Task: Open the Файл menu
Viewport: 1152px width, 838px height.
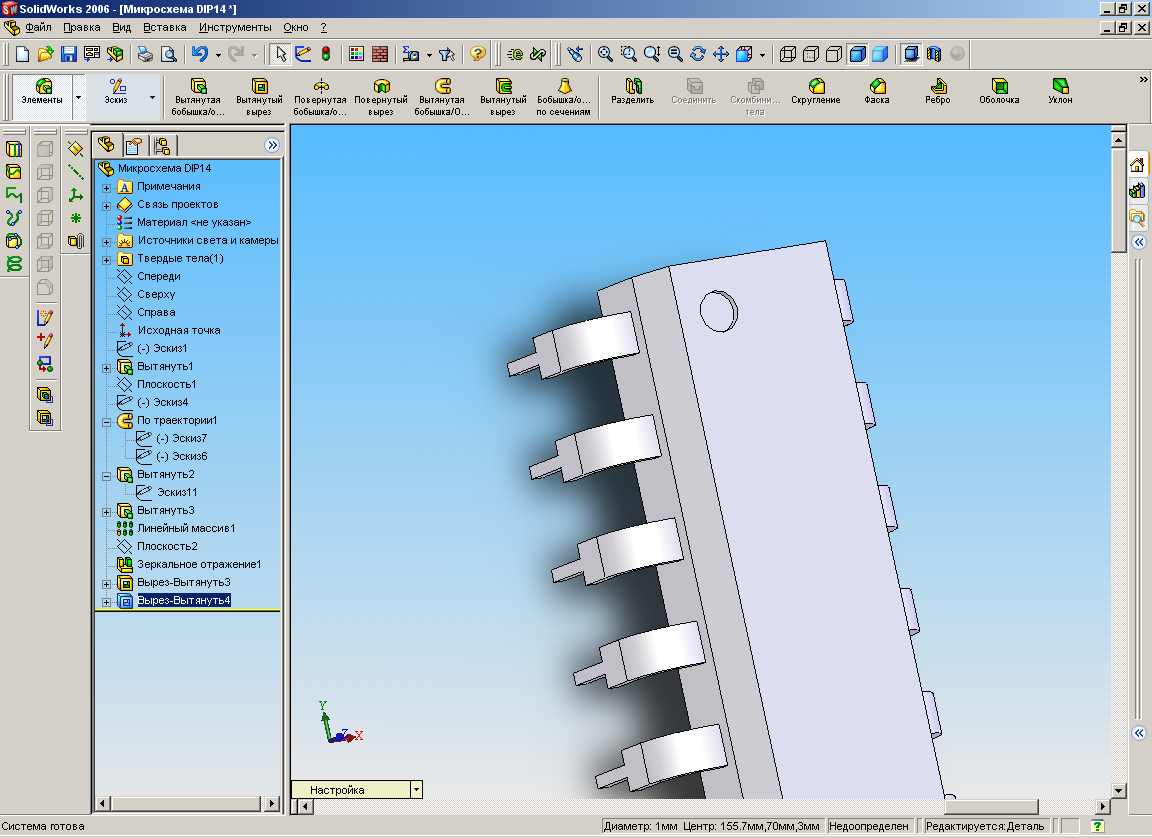Action: pyautogui.click(x=38, y=27)
